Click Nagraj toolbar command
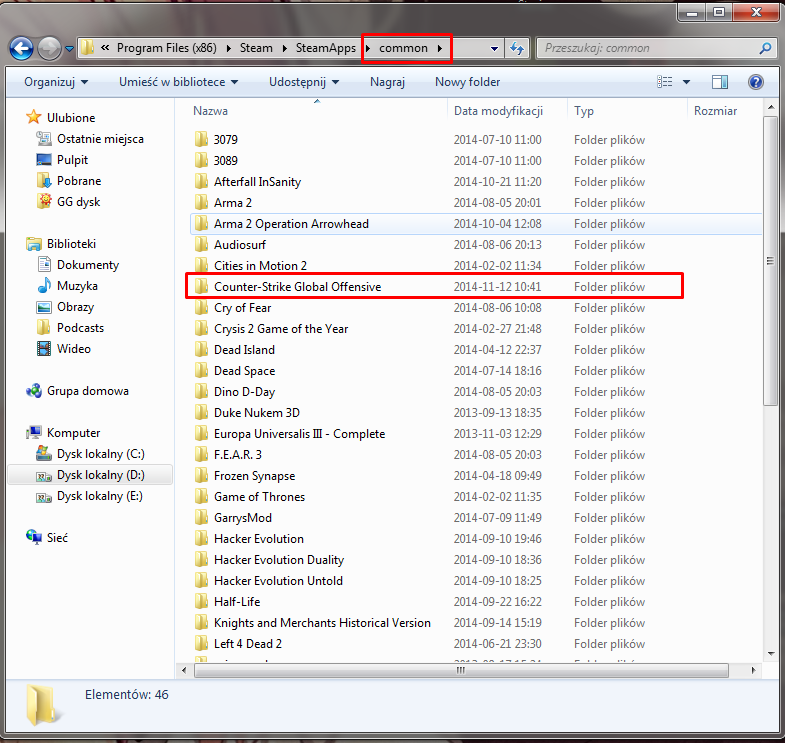Viewport: 785px width, 743px height. point(387,82)
